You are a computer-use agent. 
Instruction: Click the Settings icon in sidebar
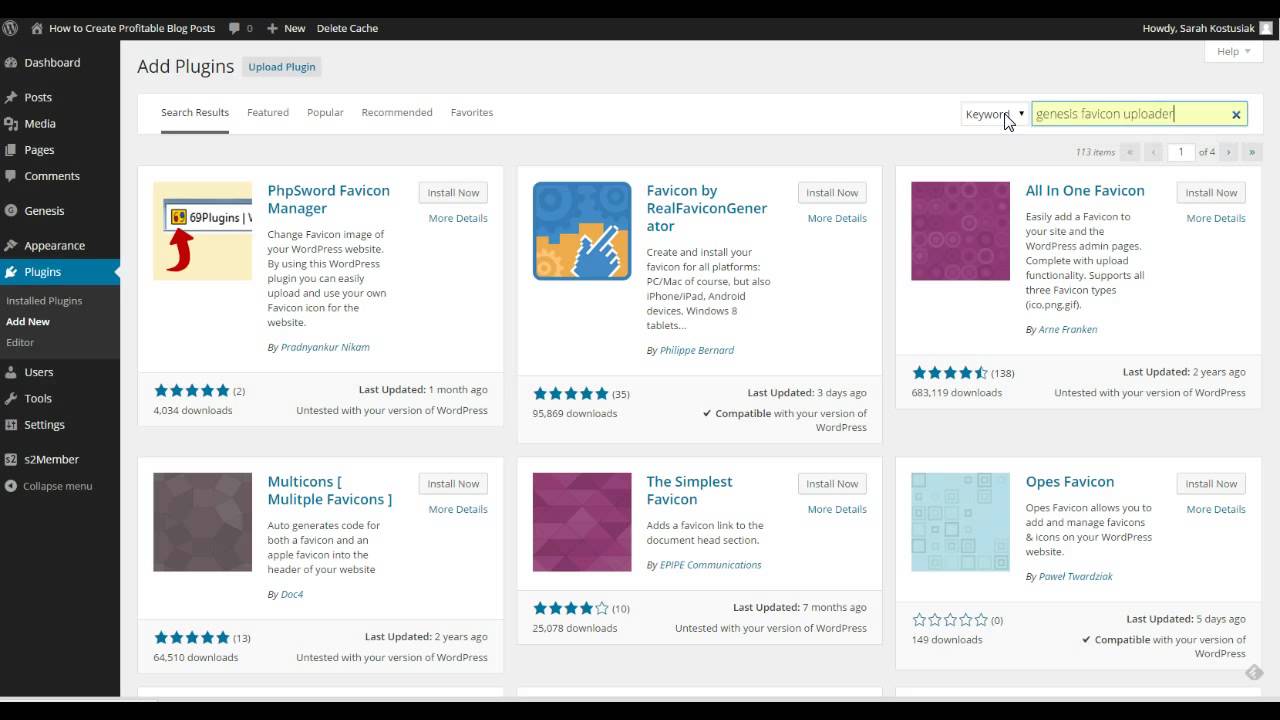11,424
